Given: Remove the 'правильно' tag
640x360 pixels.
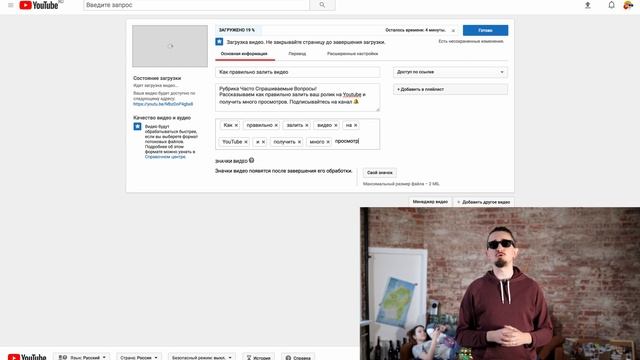Looking at the screenshot, I should (x=276, y=125).
